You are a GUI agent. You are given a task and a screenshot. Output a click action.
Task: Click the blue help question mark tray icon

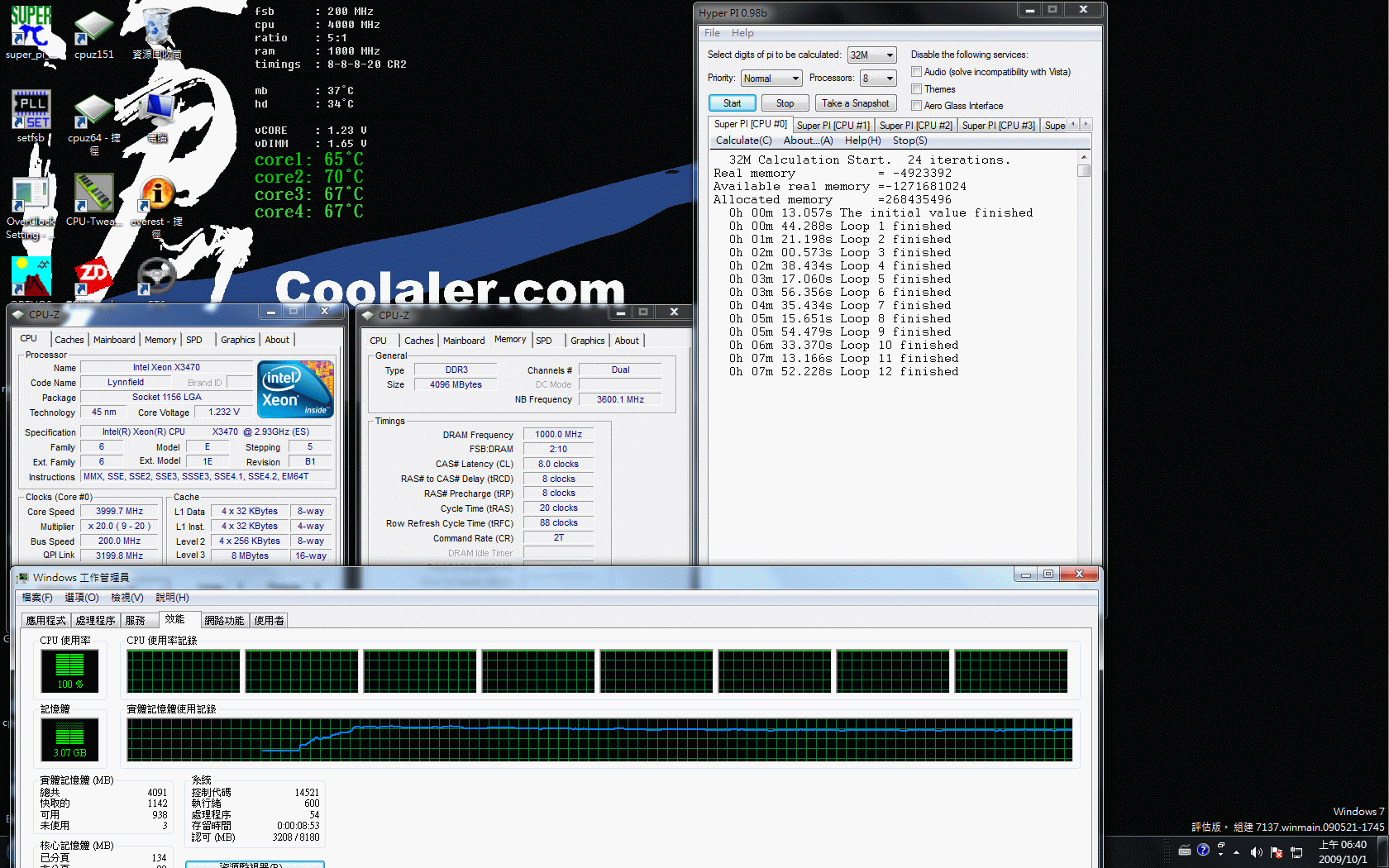pos(1203,850)
